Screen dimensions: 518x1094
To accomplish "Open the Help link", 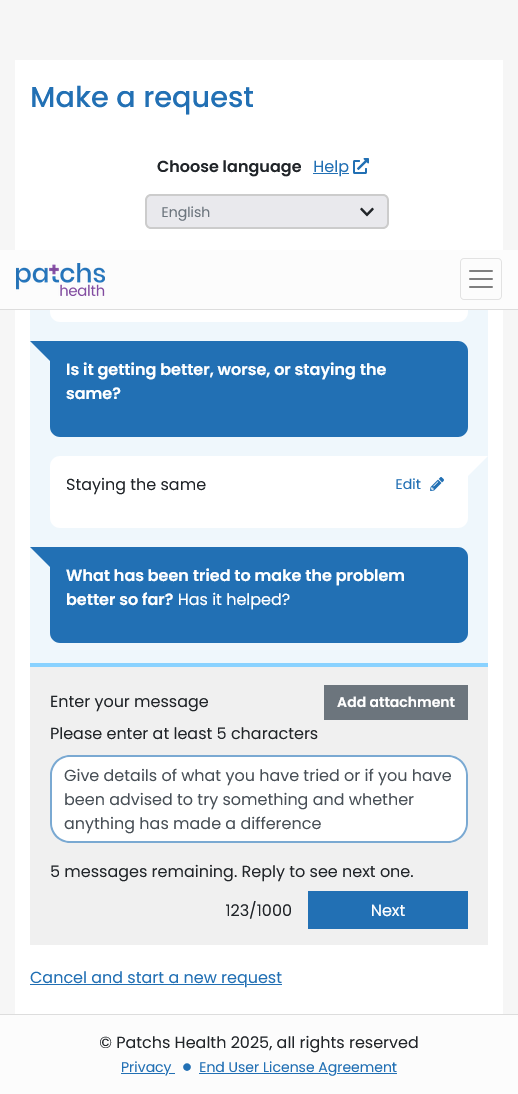I will [331, 167].
